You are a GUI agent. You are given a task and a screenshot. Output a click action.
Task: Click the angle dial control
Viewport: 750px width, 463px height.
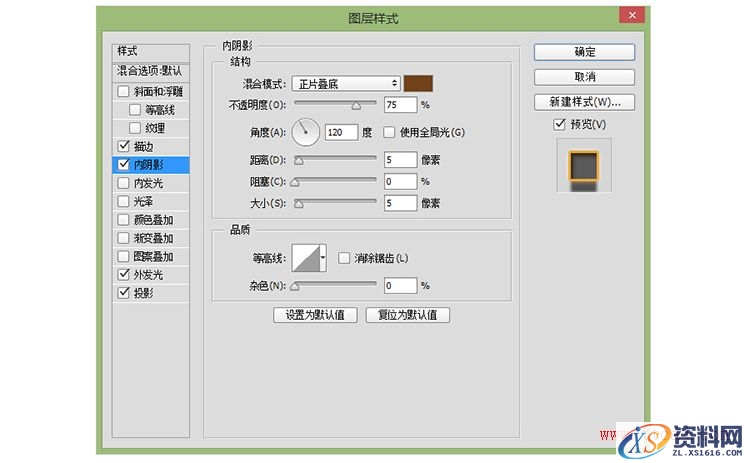tap(306, 132)
